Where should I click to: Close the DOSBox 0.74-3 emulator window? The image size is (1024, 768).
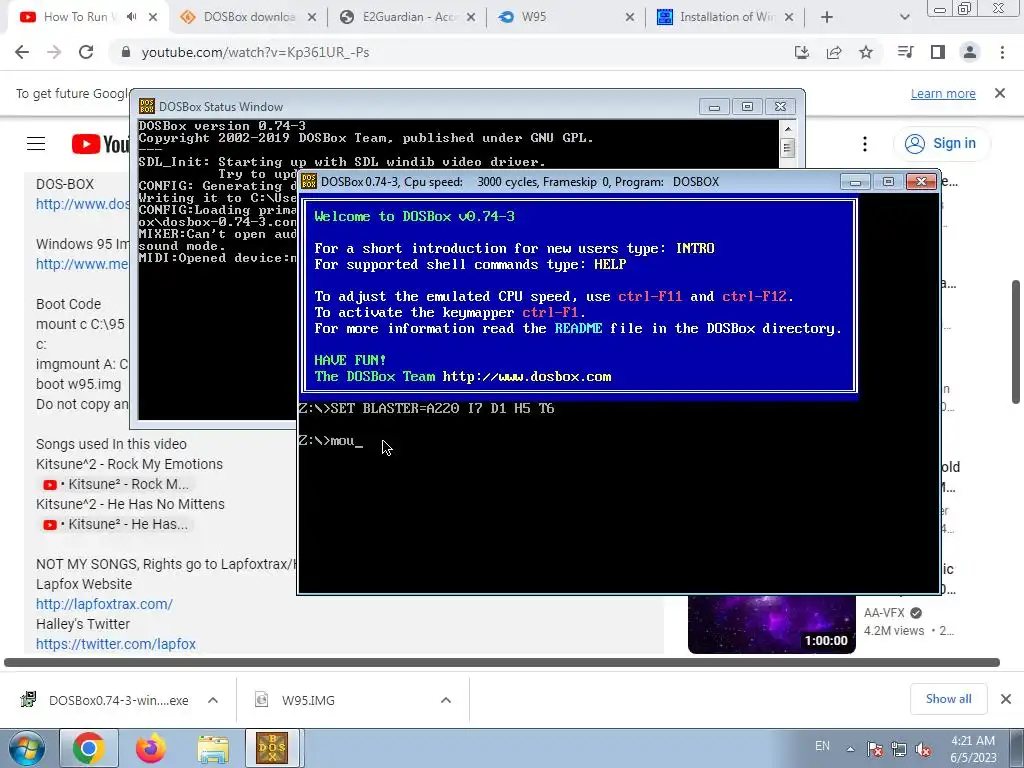point(921,182)
